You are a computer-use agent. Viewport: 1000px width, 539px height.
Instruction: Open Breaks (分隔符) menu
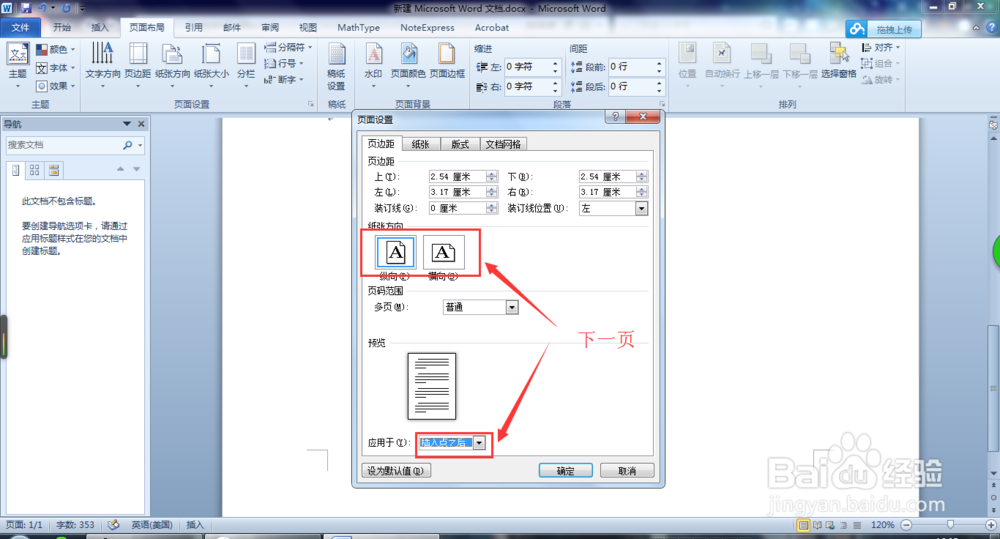click(288, 47)
